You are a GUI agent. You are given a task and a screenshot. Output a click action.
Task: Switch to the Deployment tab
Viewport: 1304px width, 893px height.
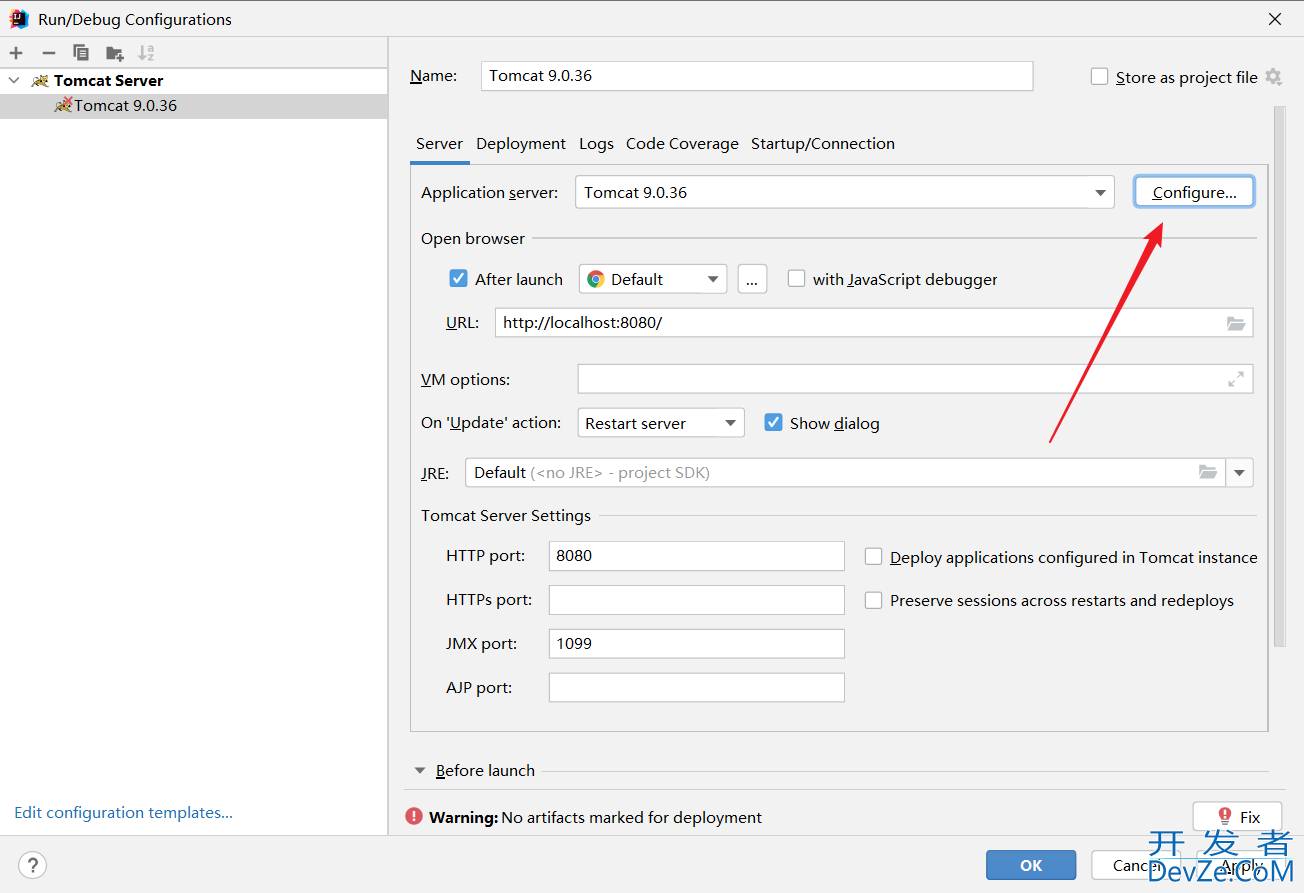click(x=521, y=144)
